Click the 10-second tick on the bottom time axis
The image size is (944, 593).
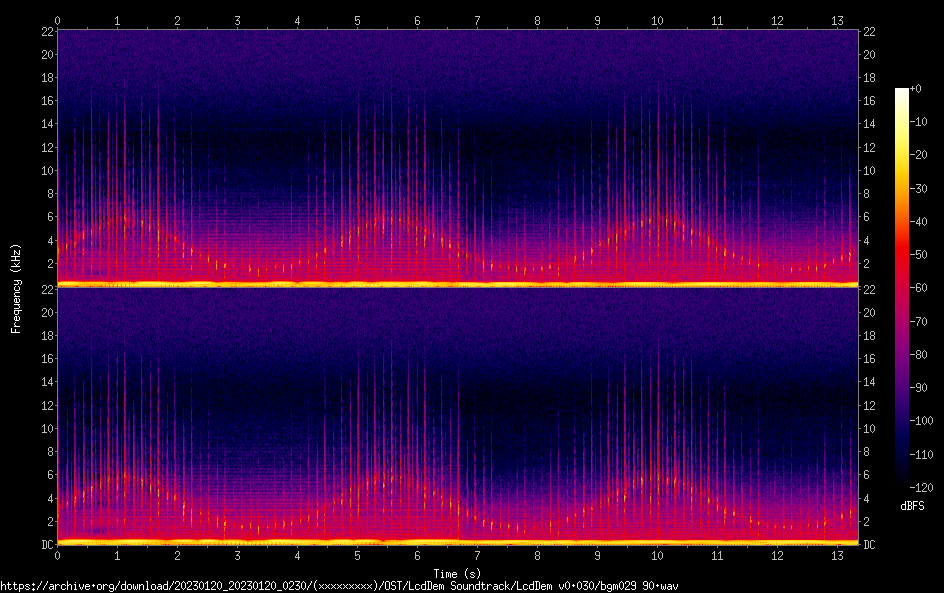pyautogui.click(x=657, y=554)
